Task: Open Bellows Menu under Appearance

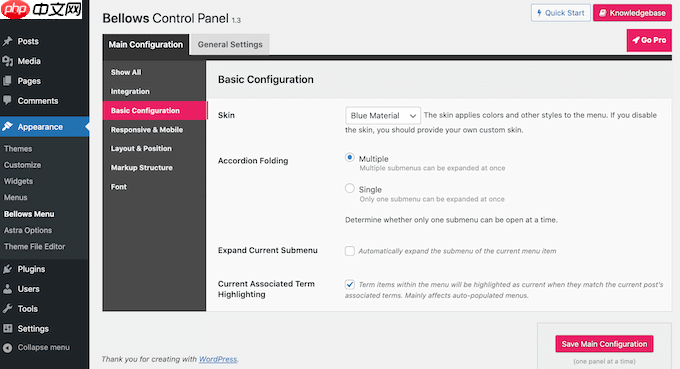Action: (29, 214)
